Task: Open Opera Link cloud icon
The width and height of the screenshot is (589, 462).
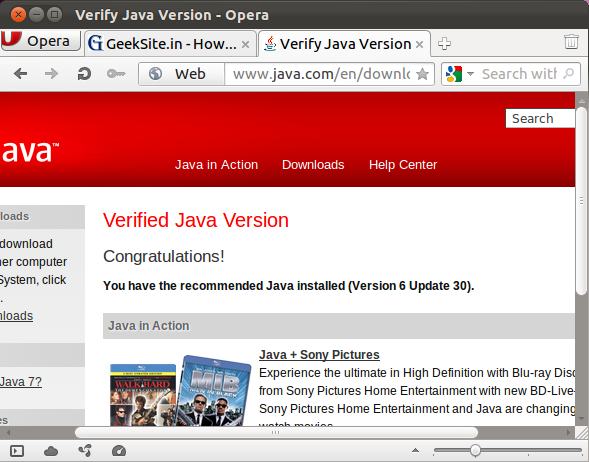Action: [x=51, y=451]
